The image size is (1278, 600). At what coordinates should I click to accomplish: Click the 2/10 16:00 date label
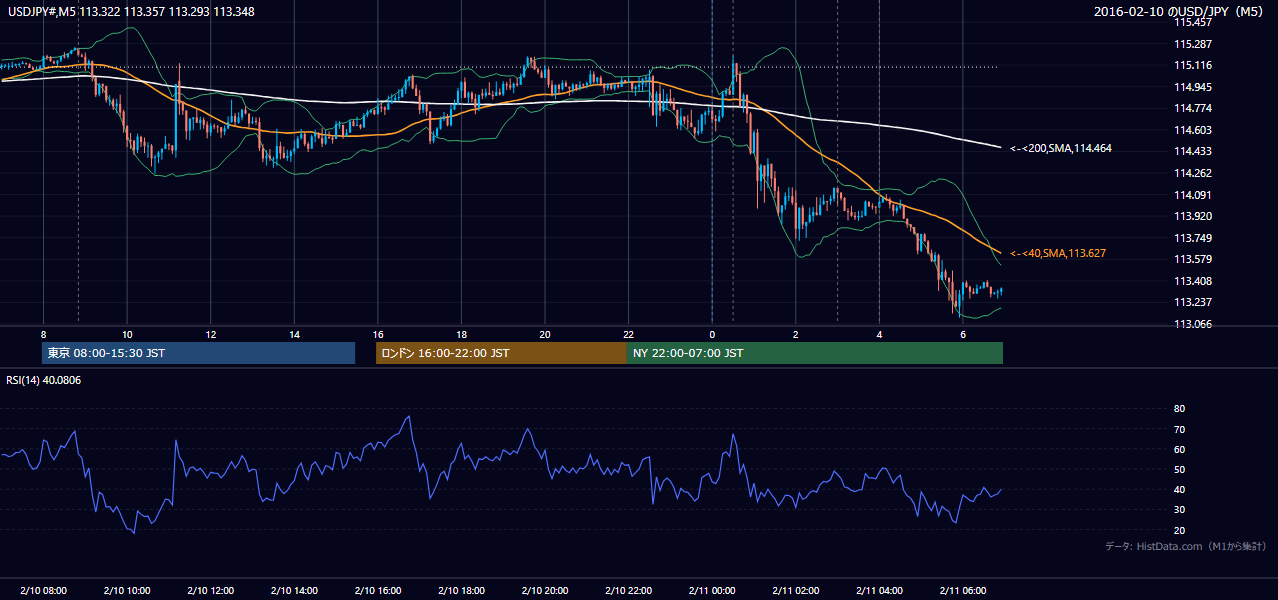click(x=377, y=591)
